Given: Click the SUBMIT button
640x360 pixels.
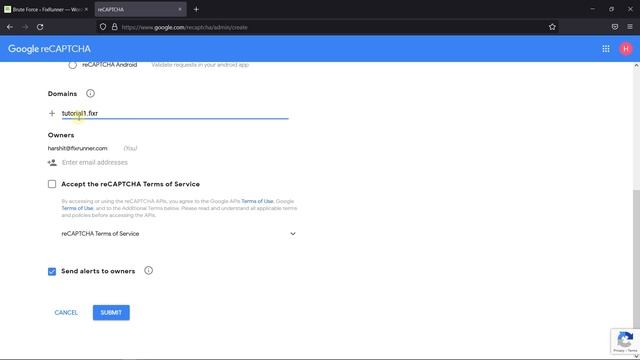Looking at the screenshot, I should 111,313.
